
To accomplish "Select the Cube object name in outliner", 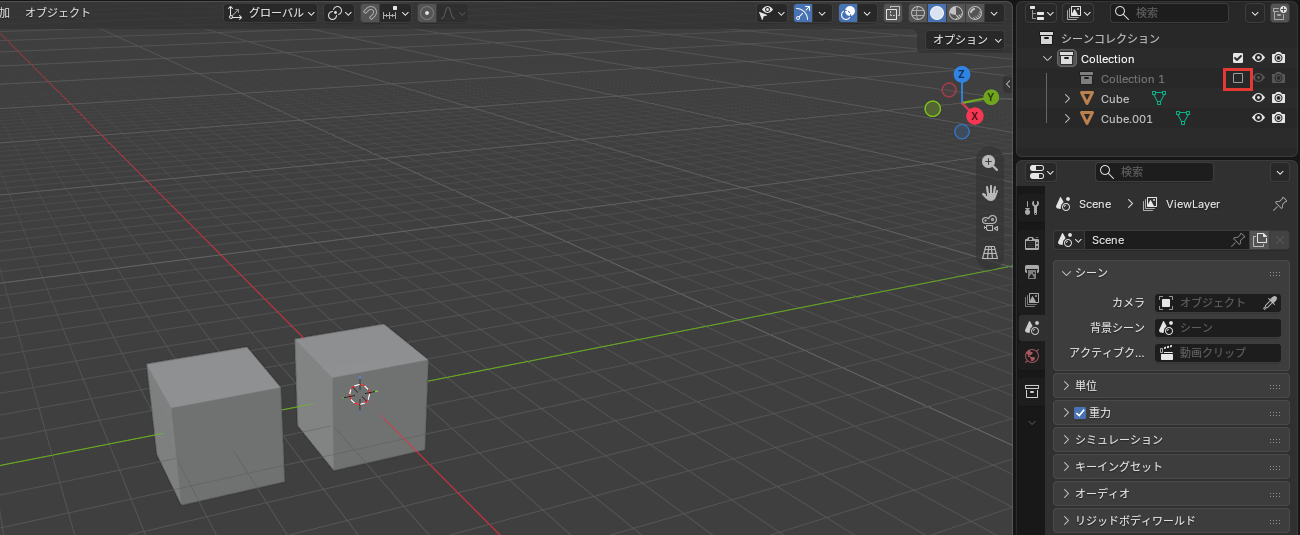I will [1115, 99].
